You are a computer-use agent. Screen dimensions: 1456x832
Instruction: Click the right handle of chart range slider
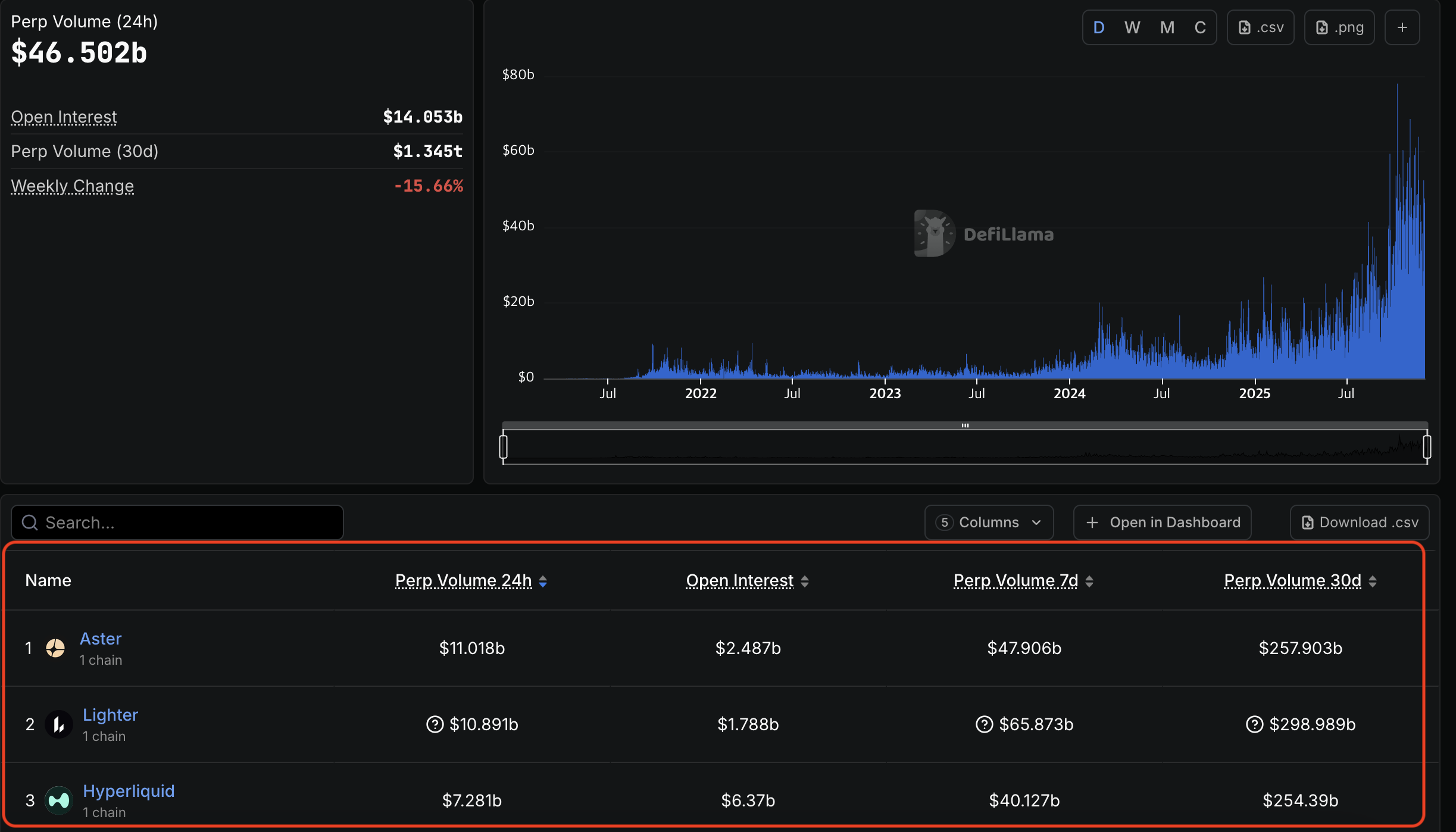1427,446
